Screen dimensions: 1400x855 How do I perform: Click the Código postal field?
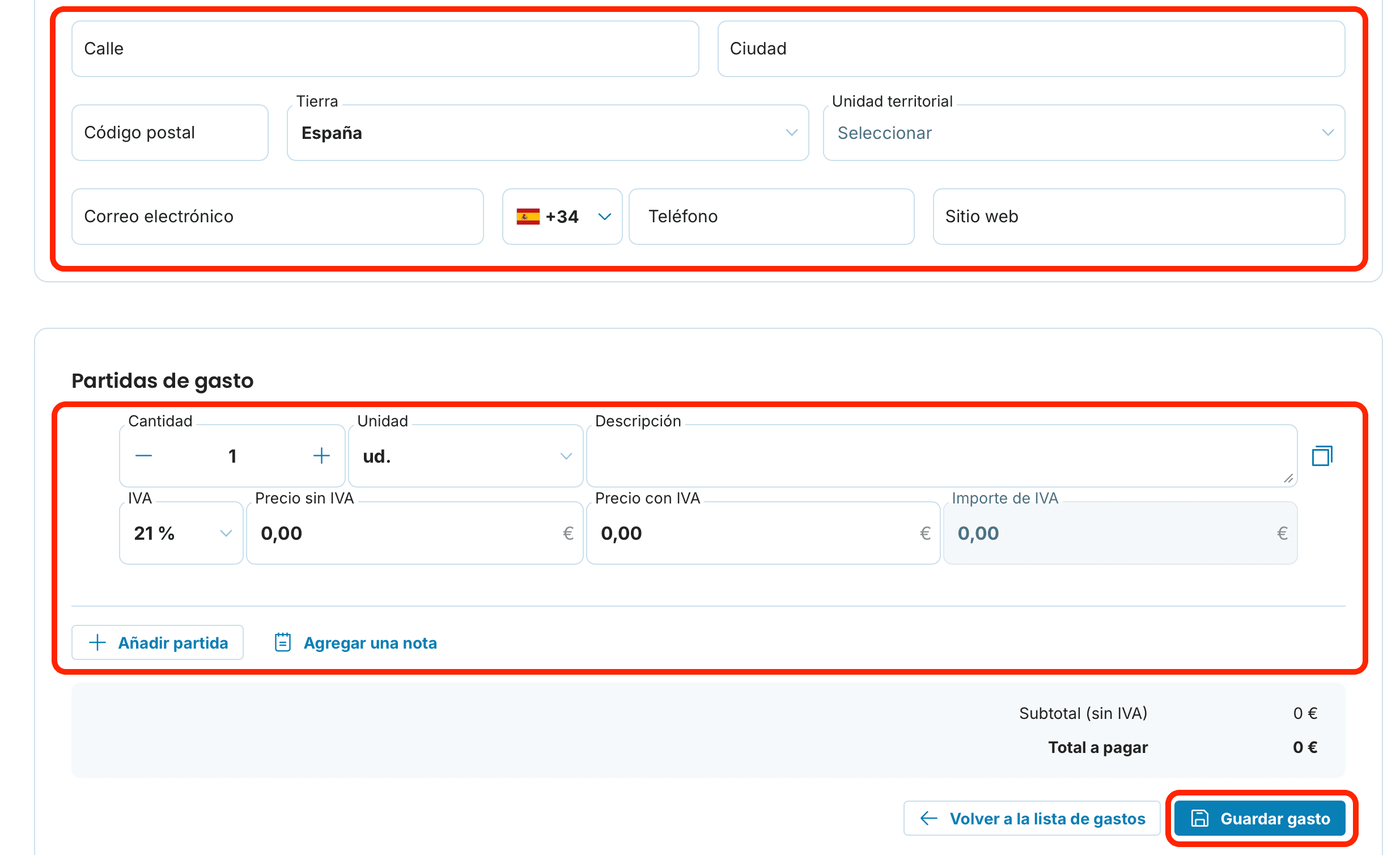170,133
